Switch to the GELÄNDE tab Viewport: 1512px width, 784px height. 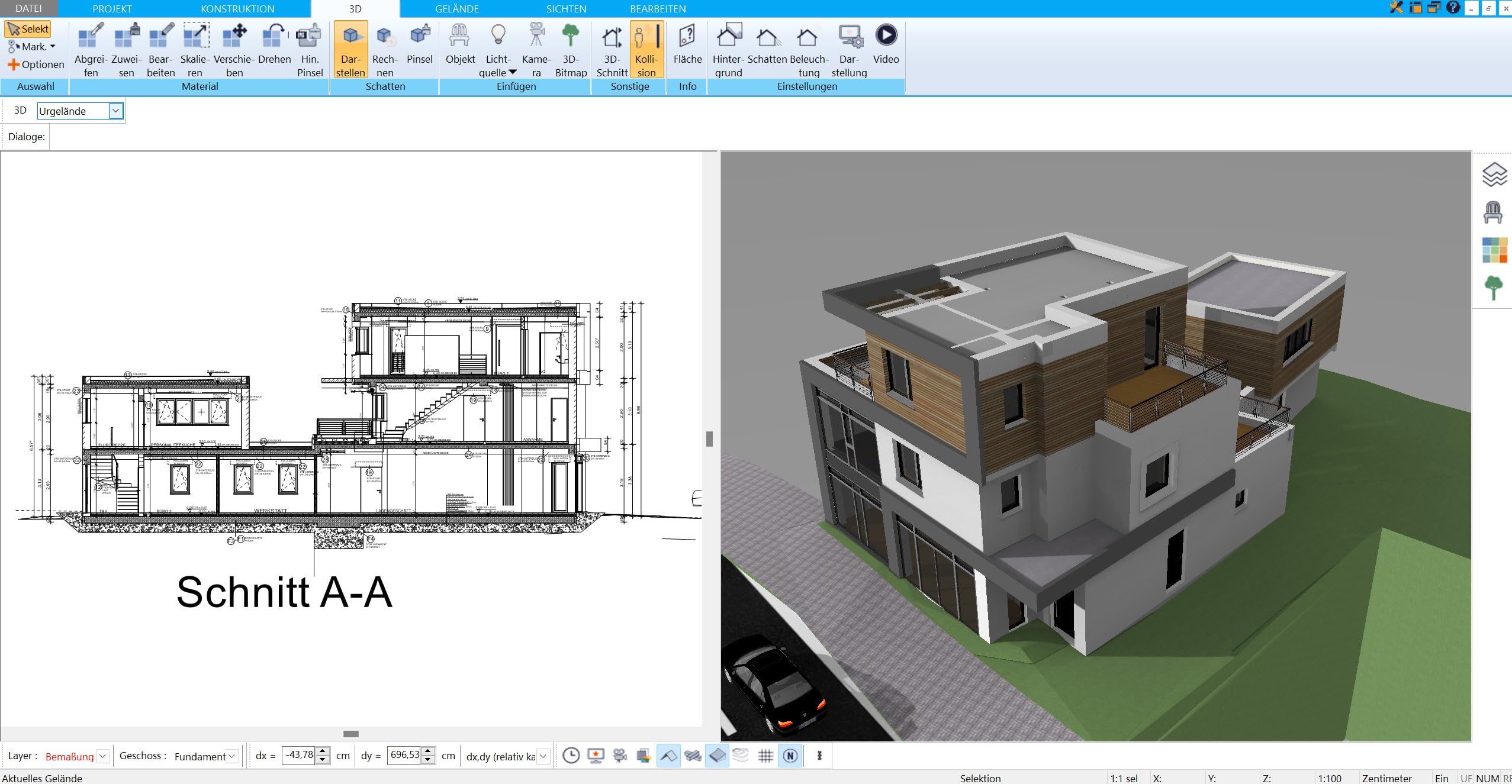456,9
